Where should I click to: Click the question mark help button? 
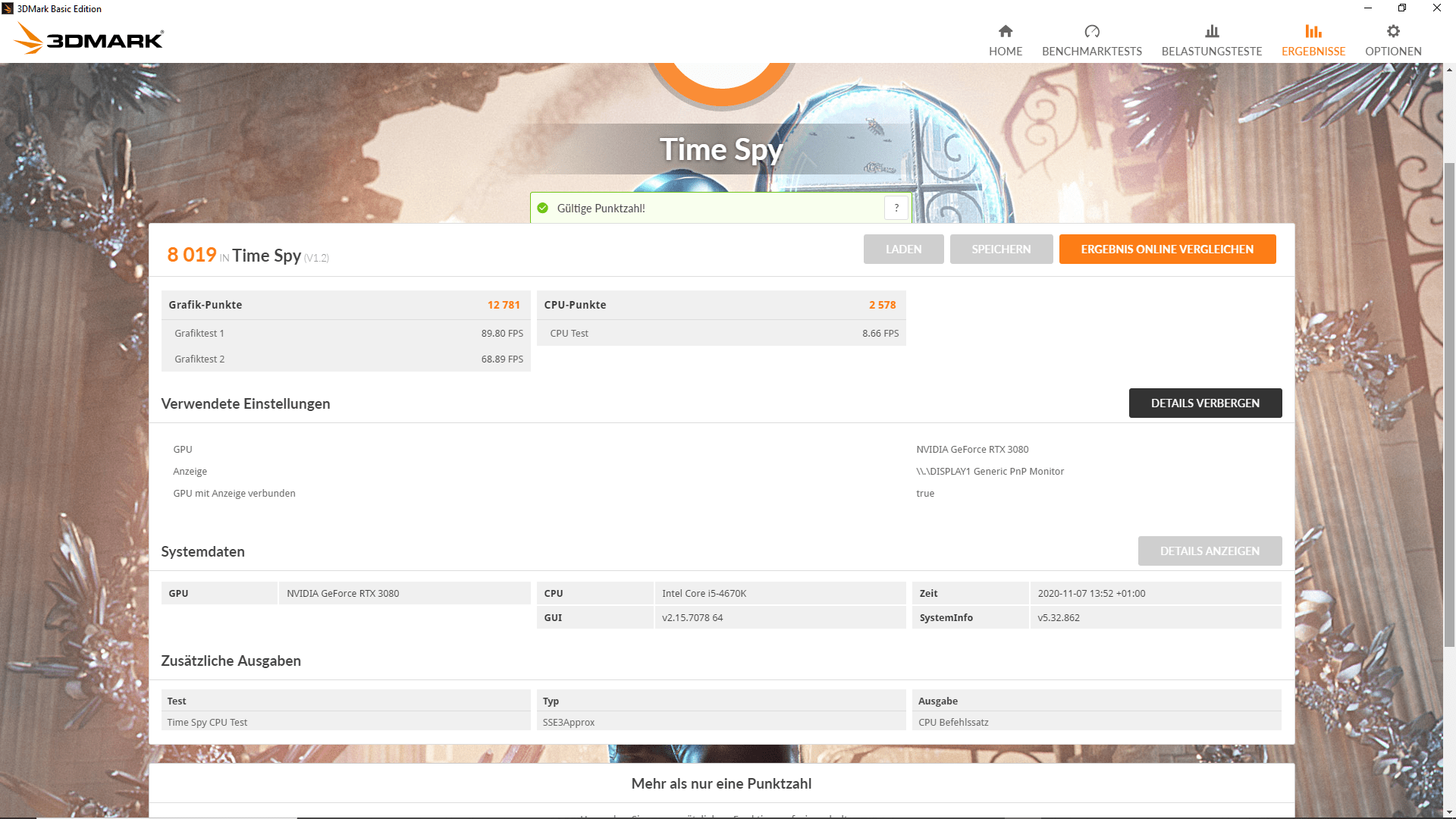coord(896,208)
